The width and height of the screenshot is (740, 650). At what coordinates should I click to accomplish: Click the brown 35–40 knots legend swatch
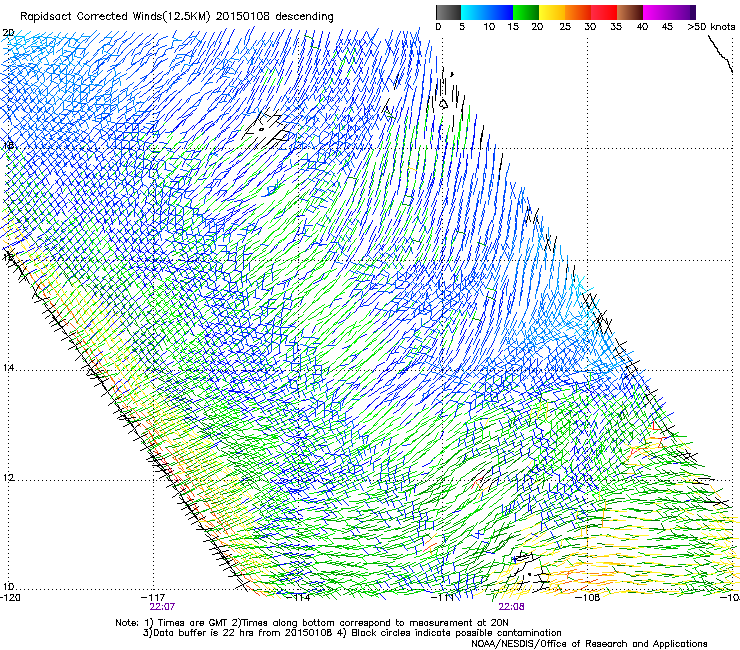tap(630, 12)
